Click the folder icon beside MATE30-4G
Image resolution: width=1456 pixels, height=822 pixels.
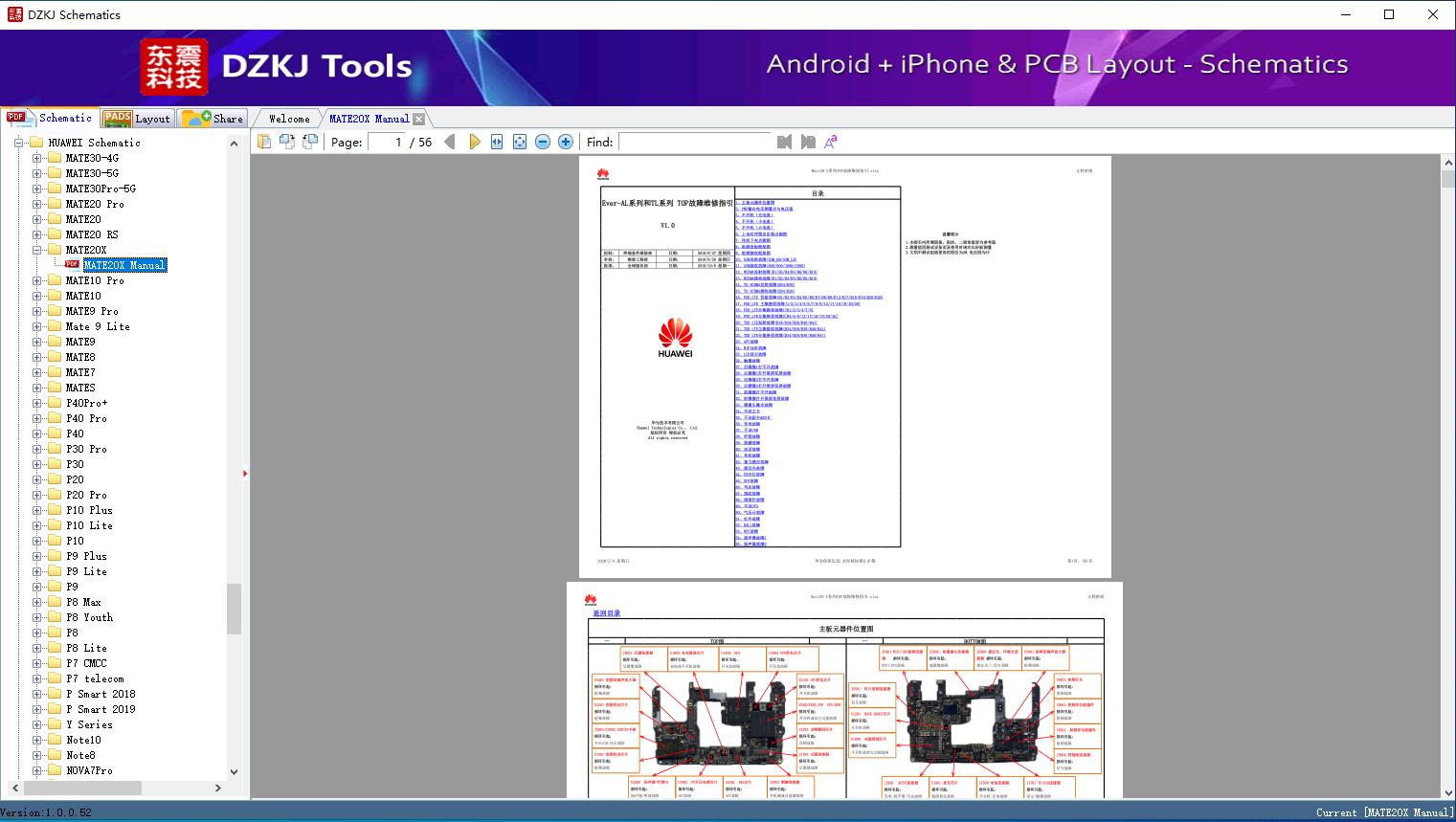[x=55, y=158]
